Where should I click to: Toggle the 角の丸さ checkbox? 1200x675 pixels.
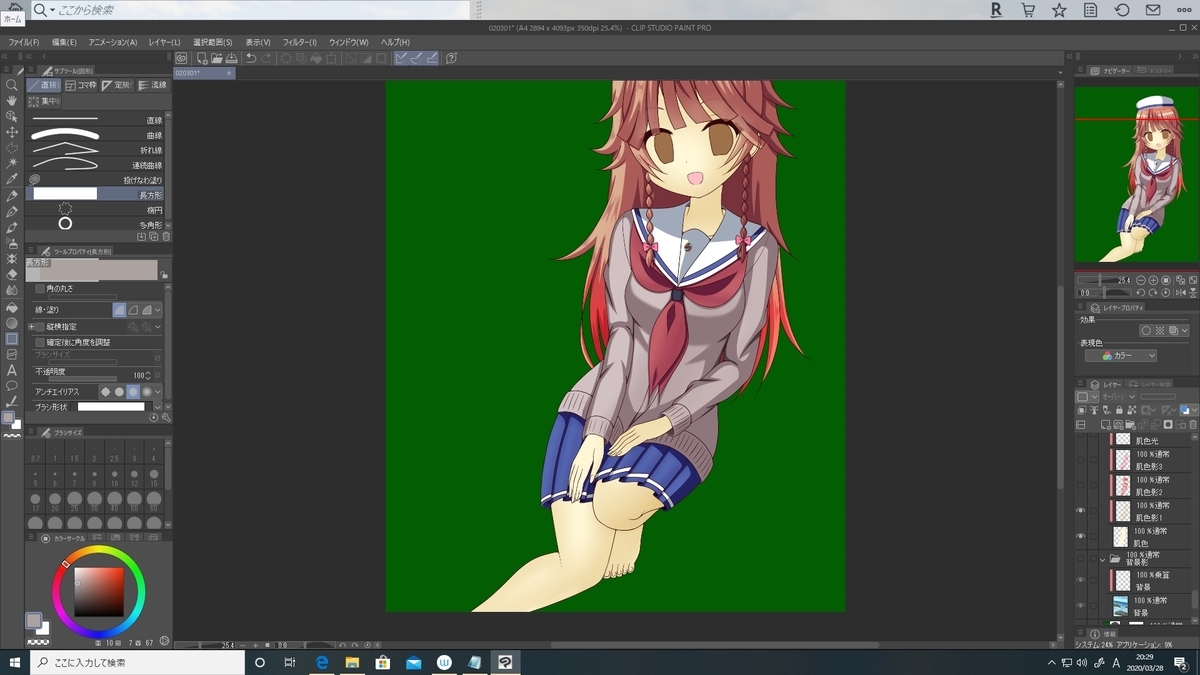[x=40, y=289]
